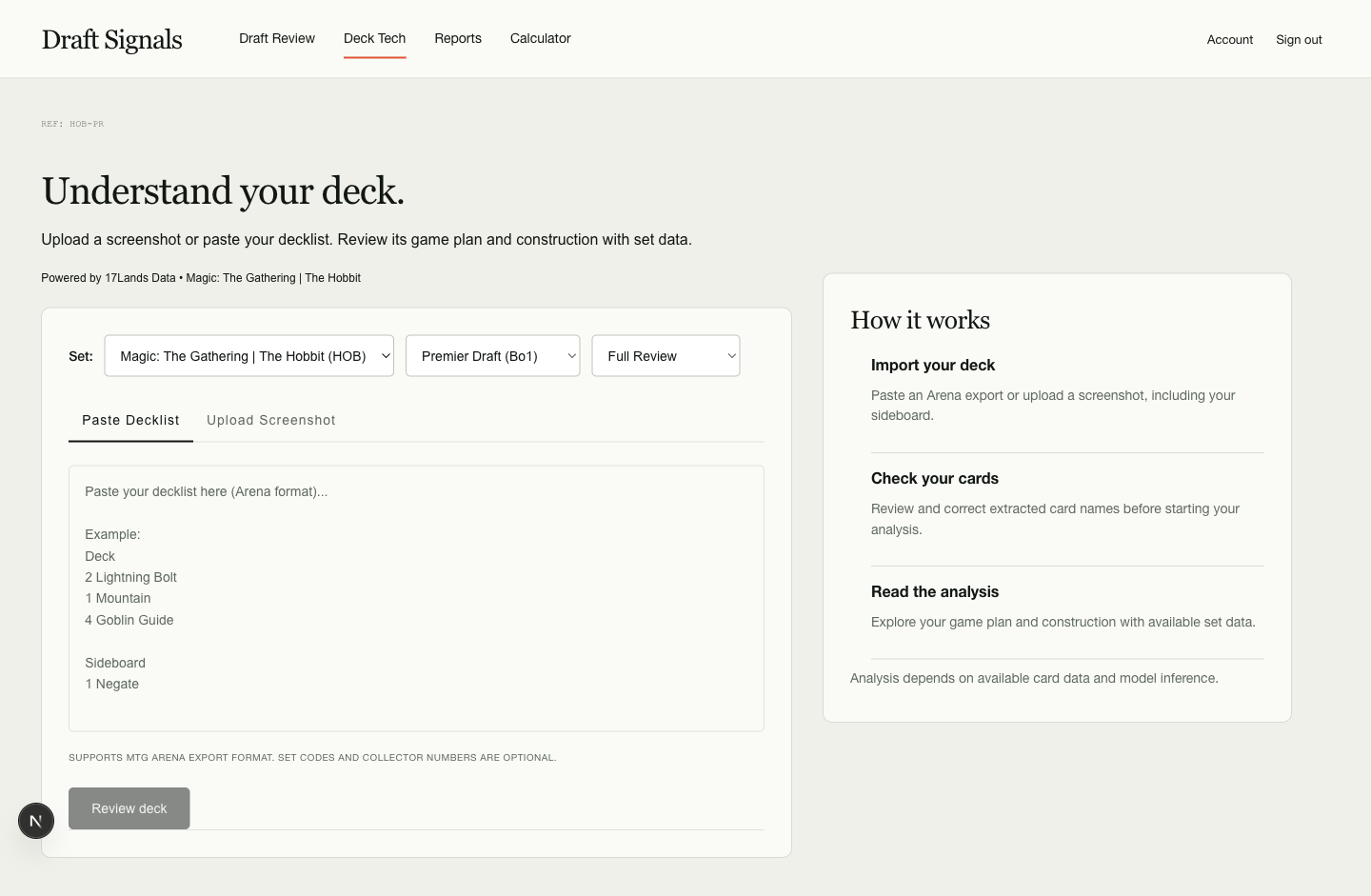Click the 'REF: HOB-PR' reference label
This screenshot has width=1371, height=896.
[72, 124]
